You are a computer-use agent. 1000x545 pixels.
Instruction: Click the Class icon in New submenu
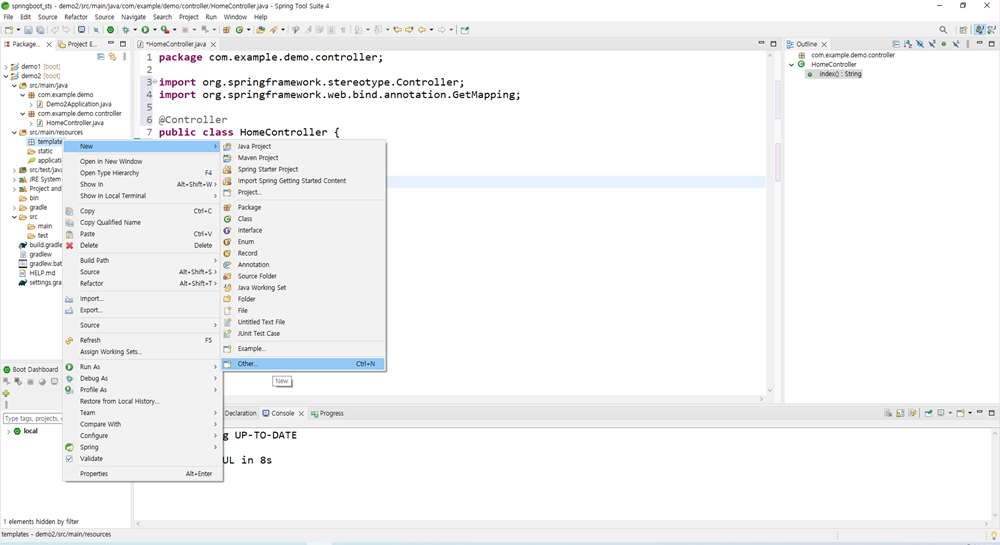click(x=227, y=219)
